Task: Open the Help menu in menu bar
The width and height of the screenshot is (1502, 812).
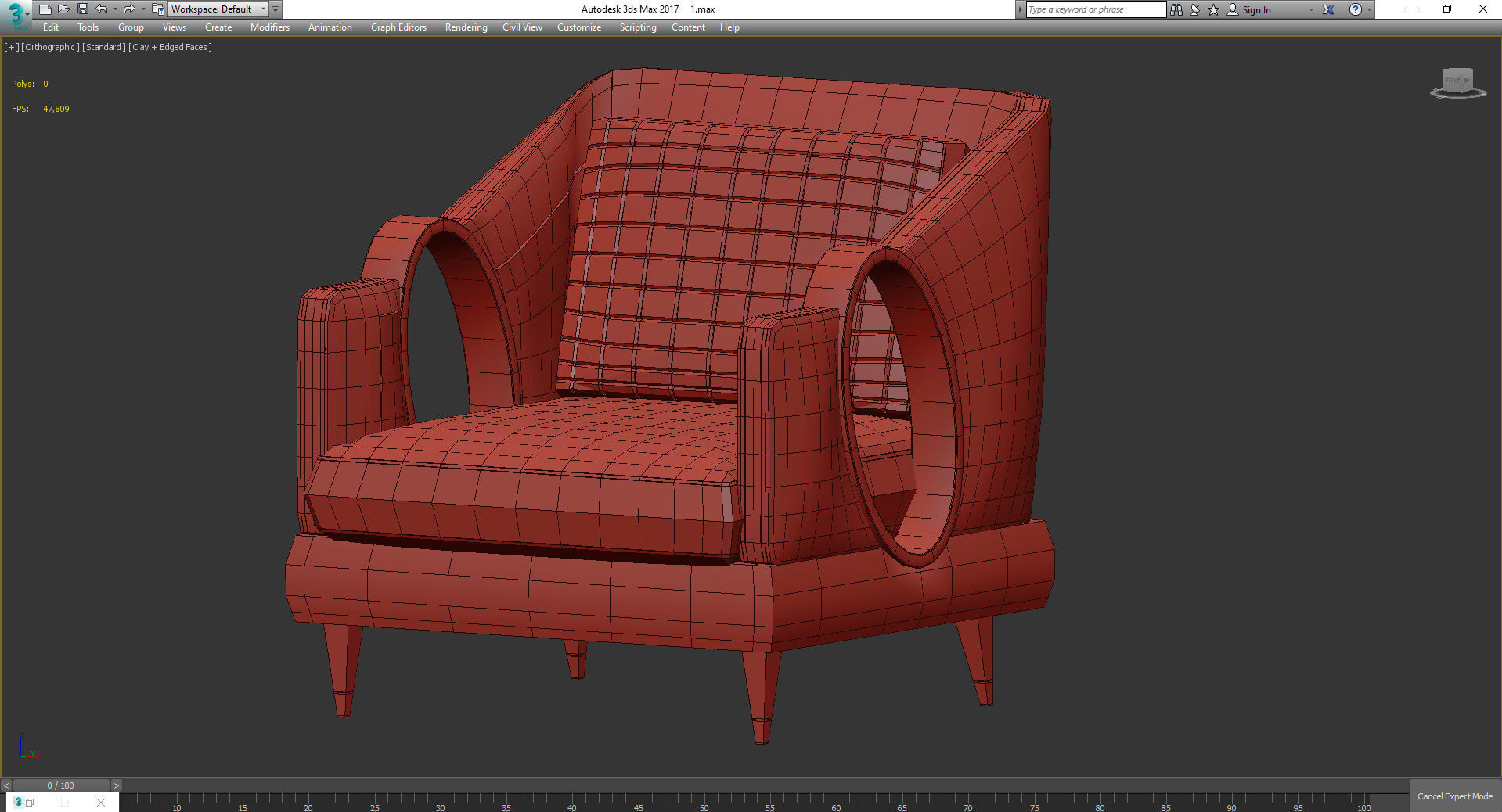Action: [729, 27]
